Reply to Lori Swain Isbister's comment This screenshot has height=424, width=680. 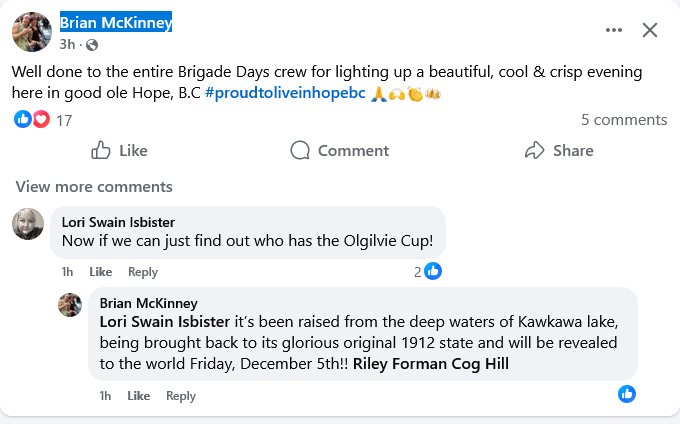(143, 272)
